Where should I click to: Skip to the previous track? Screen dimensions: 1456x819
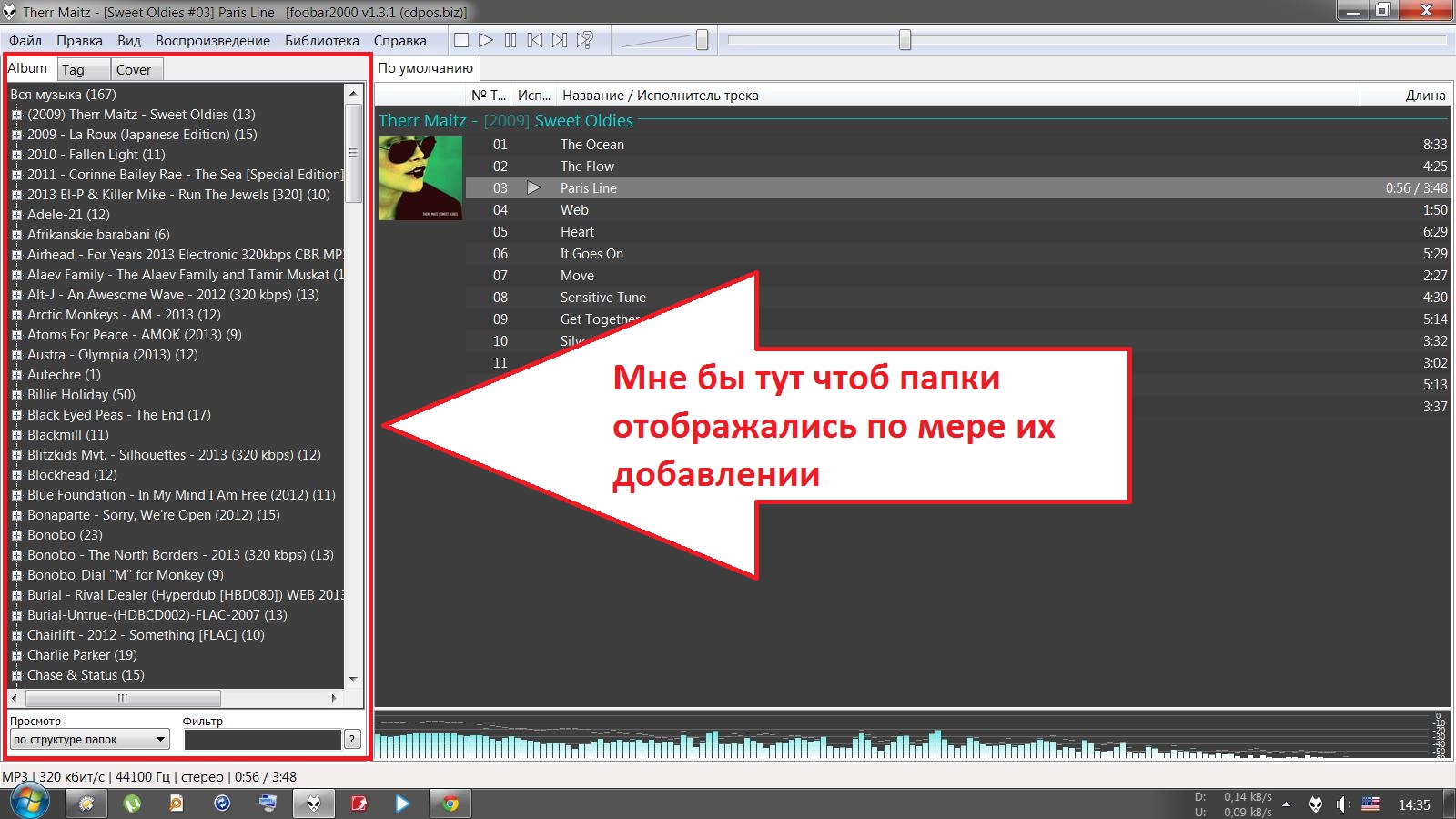point(535,40)
